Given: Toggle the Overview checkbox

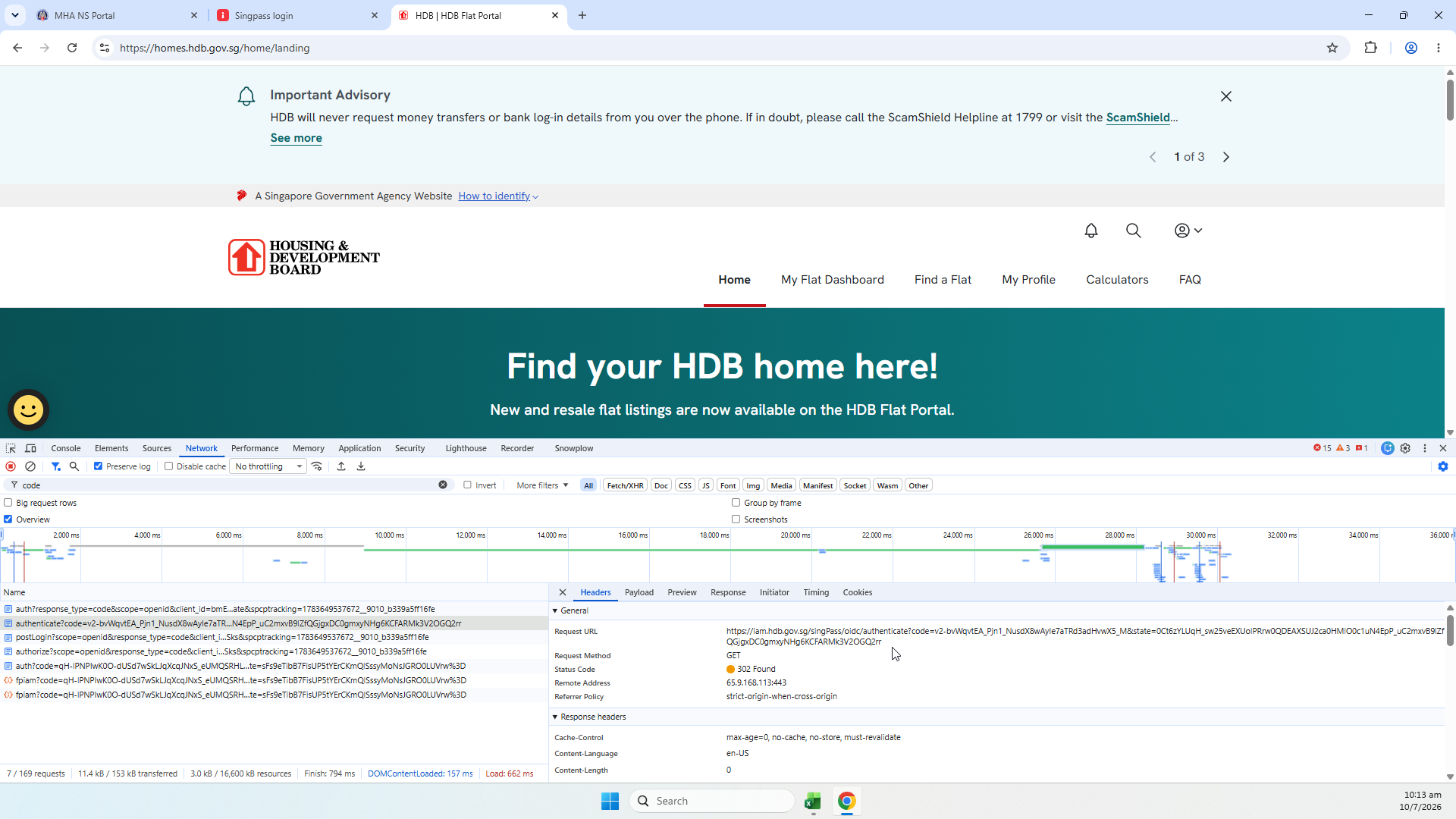Looking at the screenshot, I should (x=8, y=519).
